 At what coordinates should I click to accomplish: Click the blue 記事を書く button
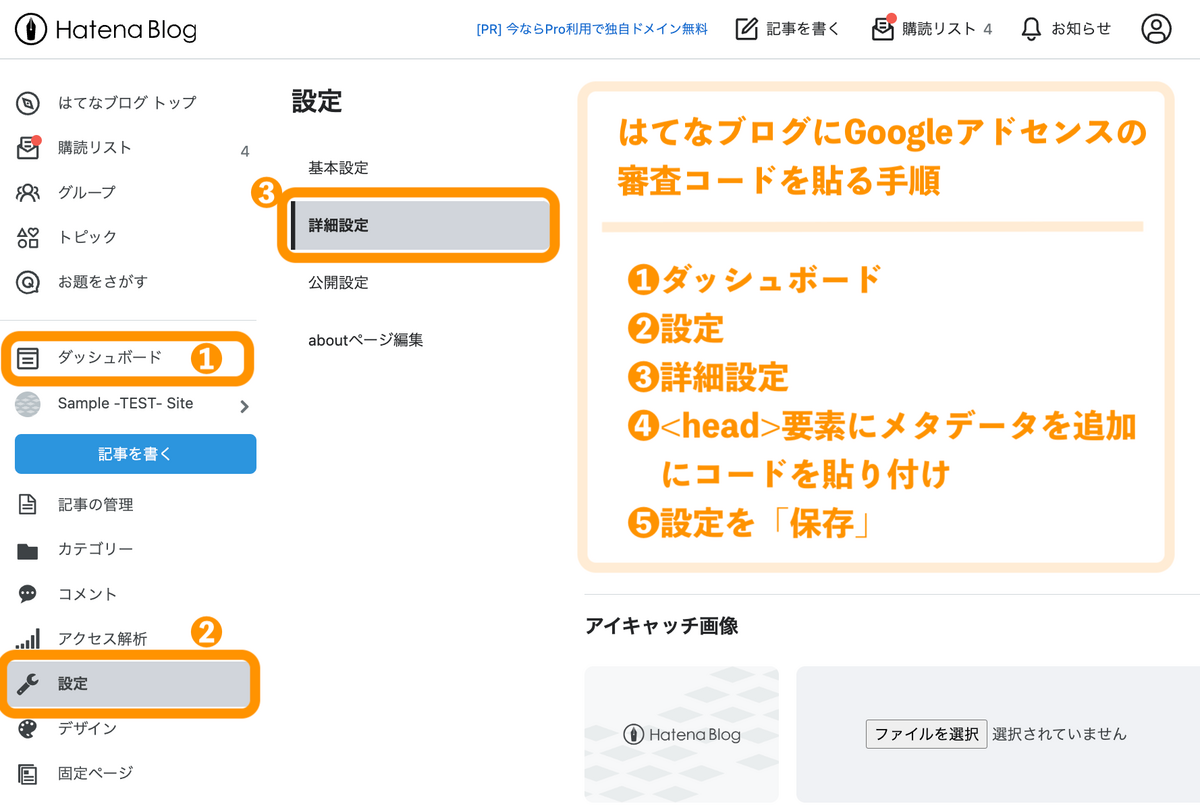(x=135, y=453)
